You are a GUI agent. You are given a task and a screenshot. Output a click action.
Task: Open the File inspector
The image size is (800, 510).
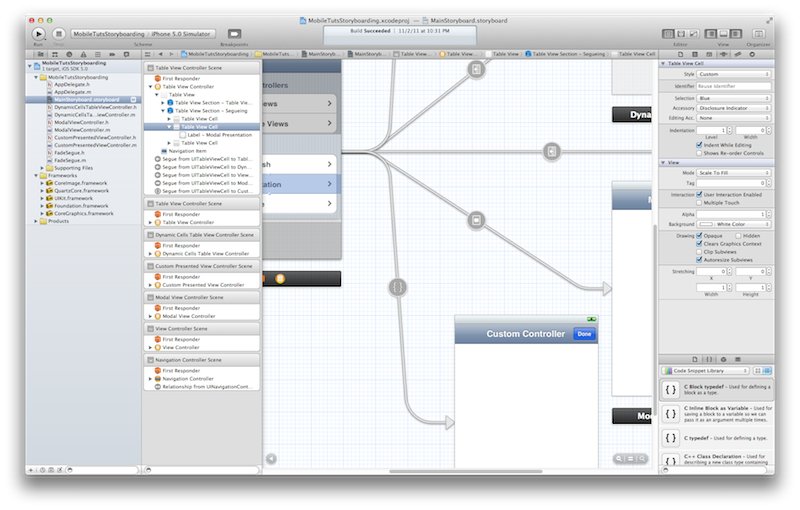[x=681, y=54]
